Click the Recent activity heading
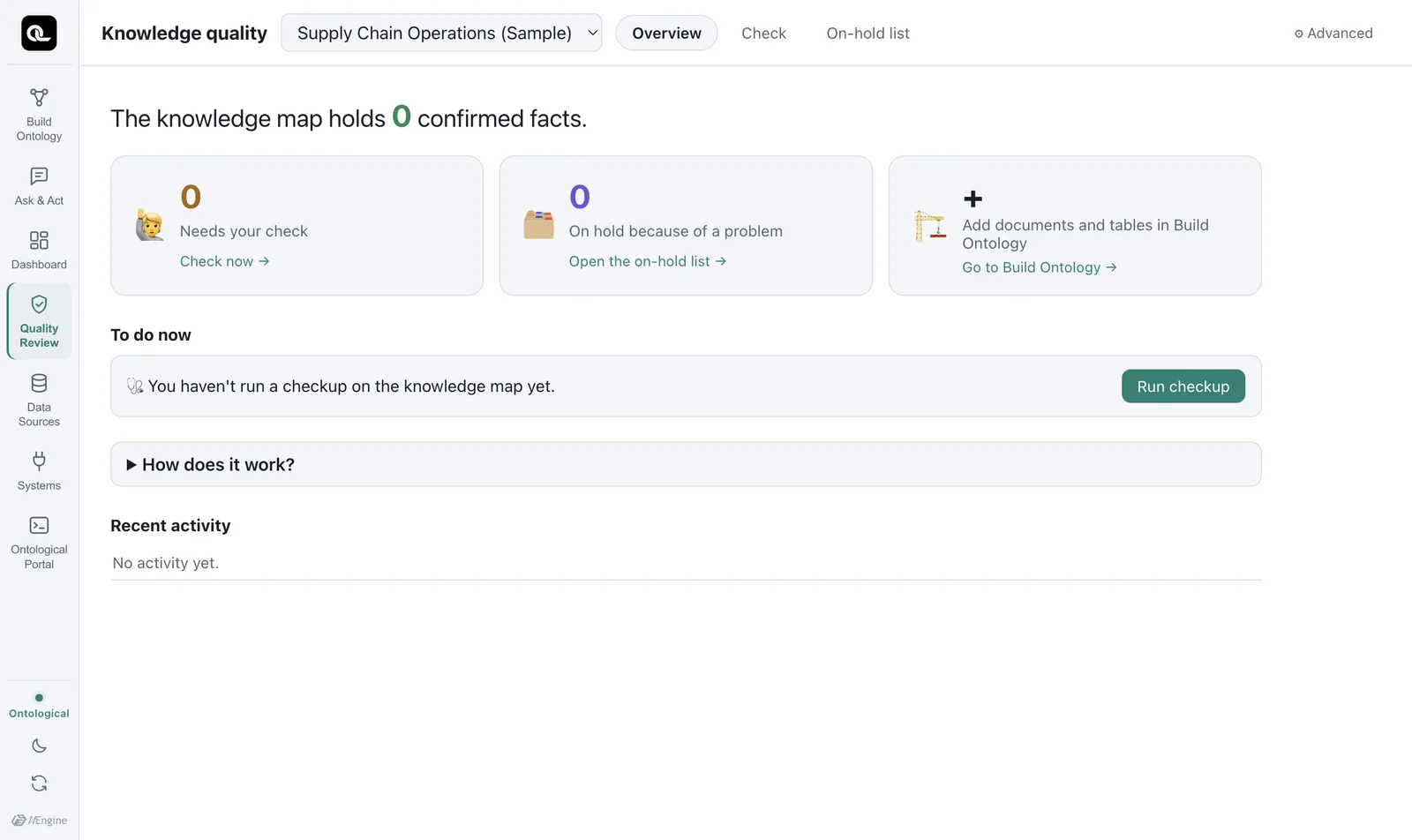1412x840 pixels. point(170,526)
